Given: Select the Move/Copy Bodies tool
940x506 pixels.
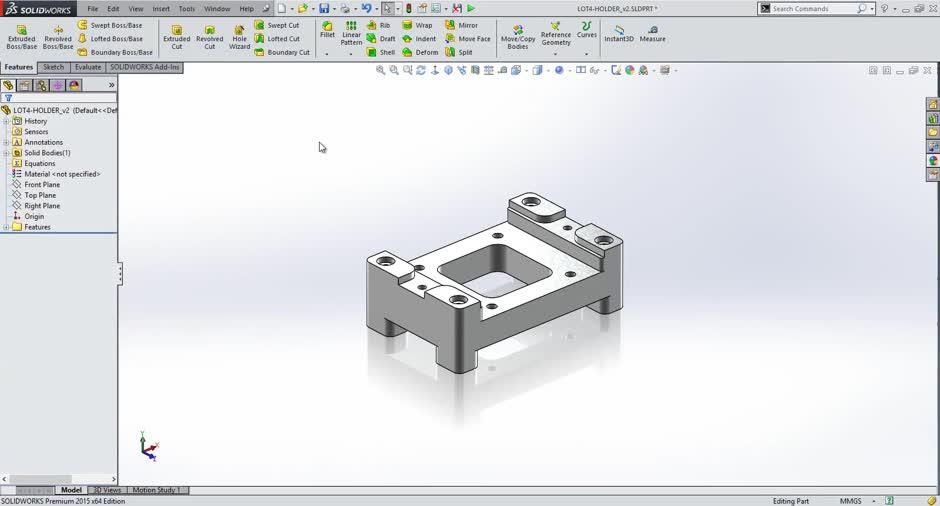Looking at the screenshot, I should tap(518, 37).
